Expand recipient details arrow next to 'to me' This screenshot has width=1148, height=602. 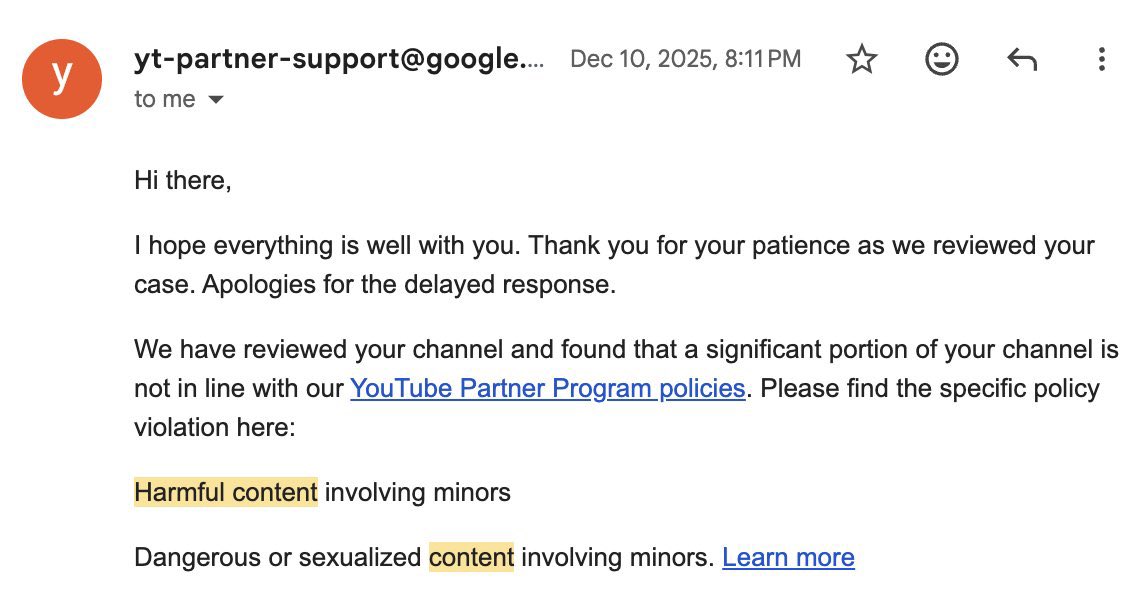(215, 100)
